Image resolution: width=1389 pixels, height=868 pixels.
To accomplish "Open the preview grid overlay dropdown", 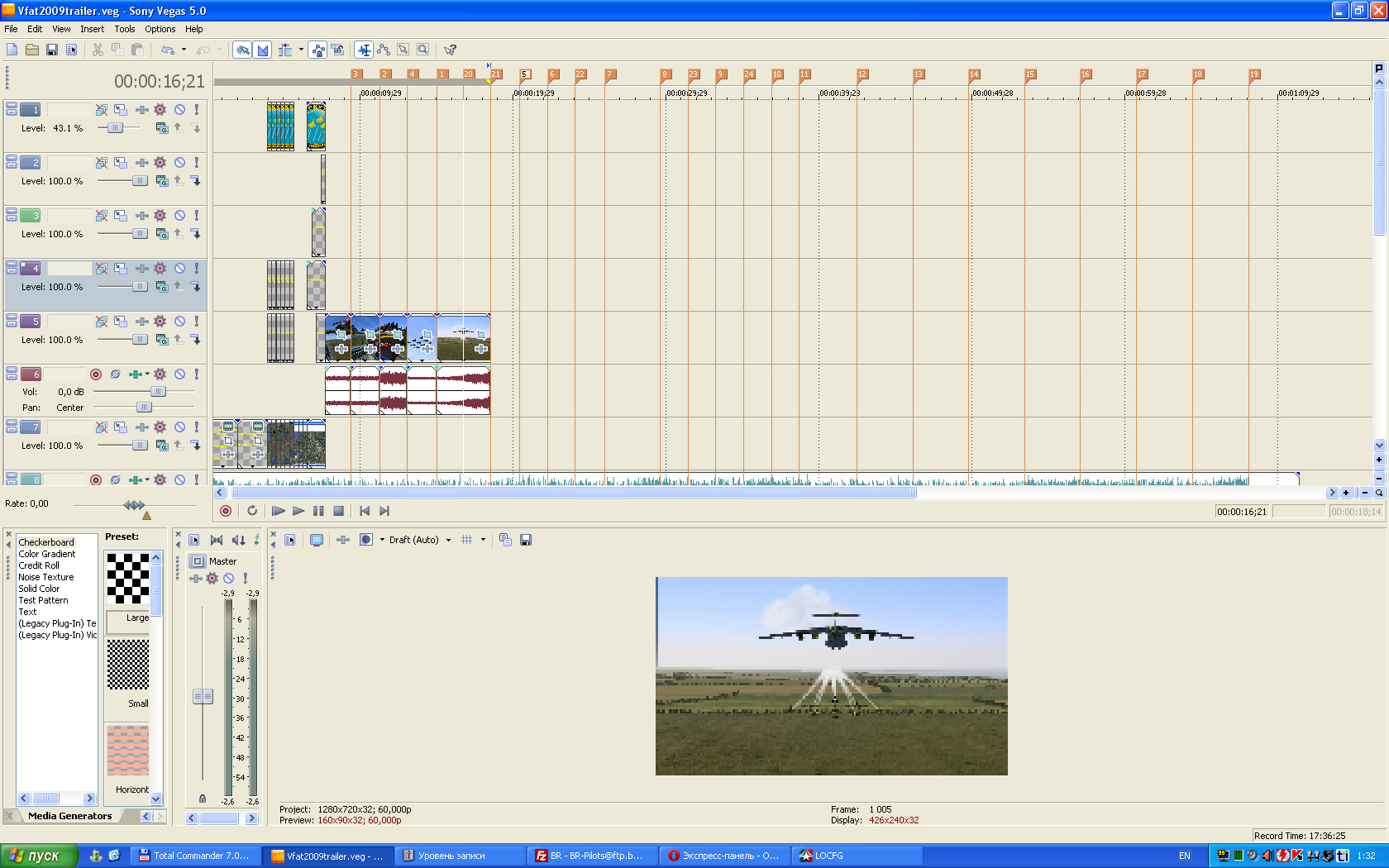I will 483,540.
